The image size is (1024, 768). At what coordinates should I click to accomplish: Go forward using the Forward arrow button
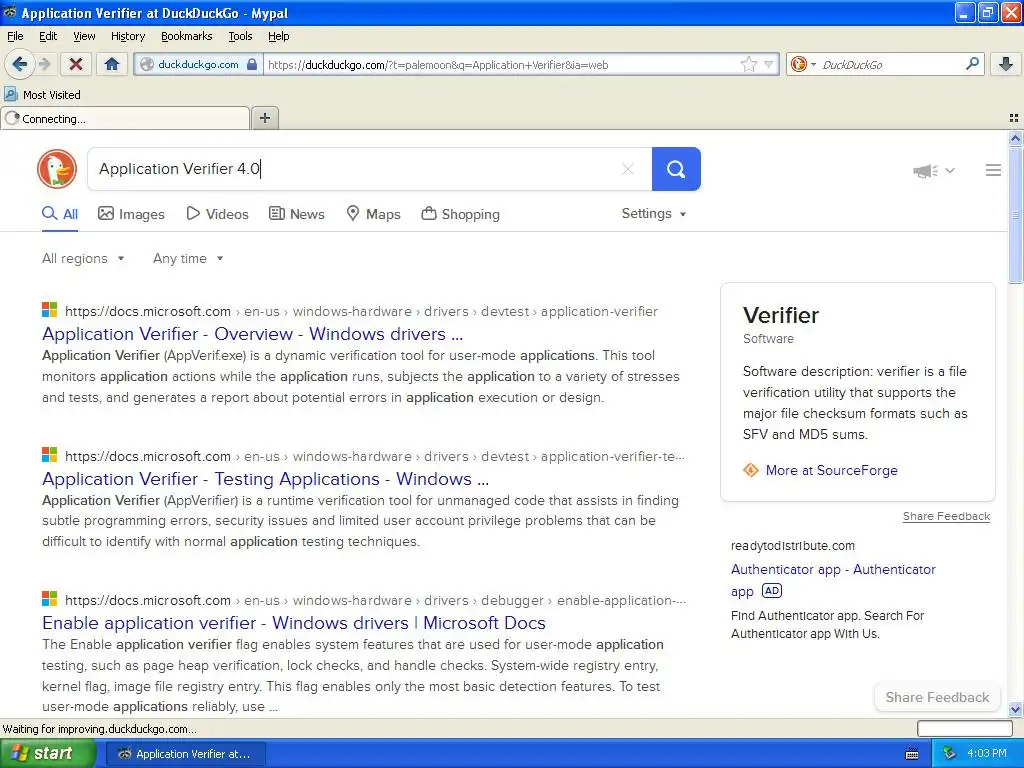(x=44, y=64)
